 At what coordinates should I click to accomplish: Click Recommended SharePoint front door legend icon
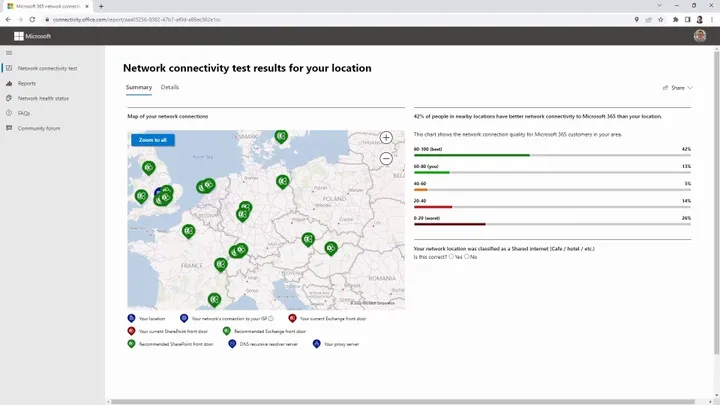pyautogui.click(x=131, y=343)
